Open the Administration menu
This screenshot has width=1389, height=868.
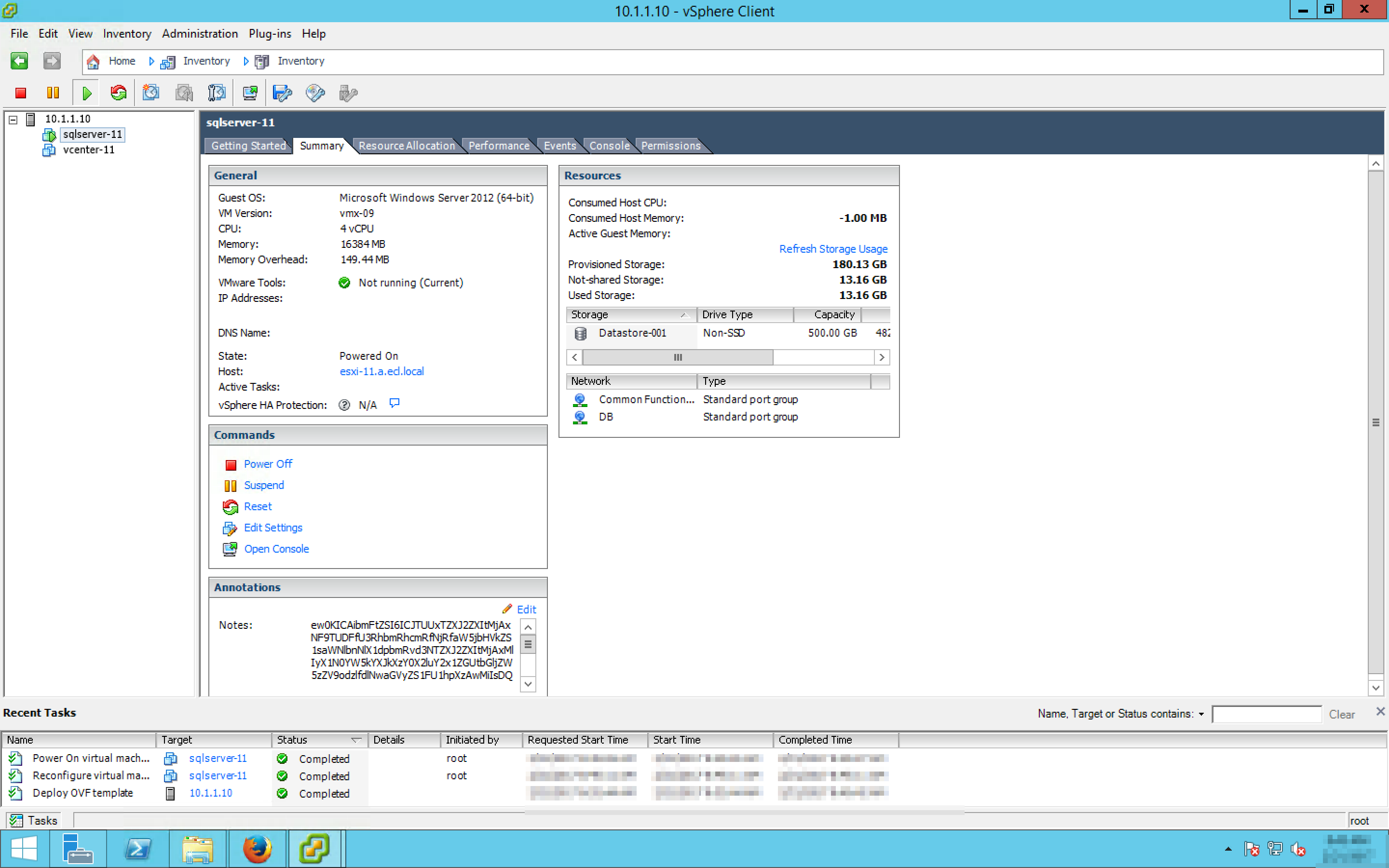pyautogui.click(x=199, y=34)
